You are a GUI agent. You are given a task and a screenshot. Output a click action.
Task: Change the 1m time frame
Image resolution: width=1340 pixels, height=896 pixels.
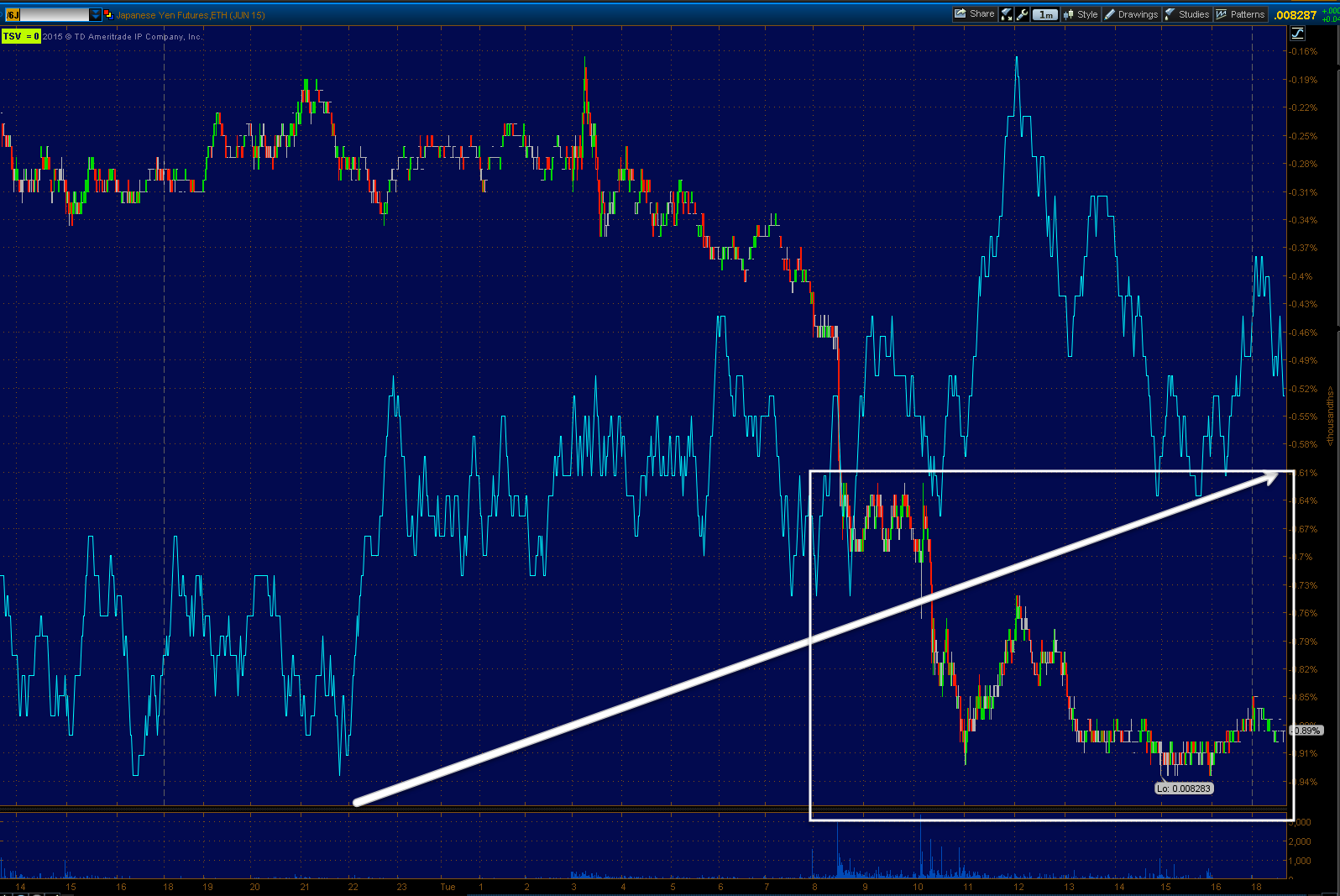pos(1045,14)
